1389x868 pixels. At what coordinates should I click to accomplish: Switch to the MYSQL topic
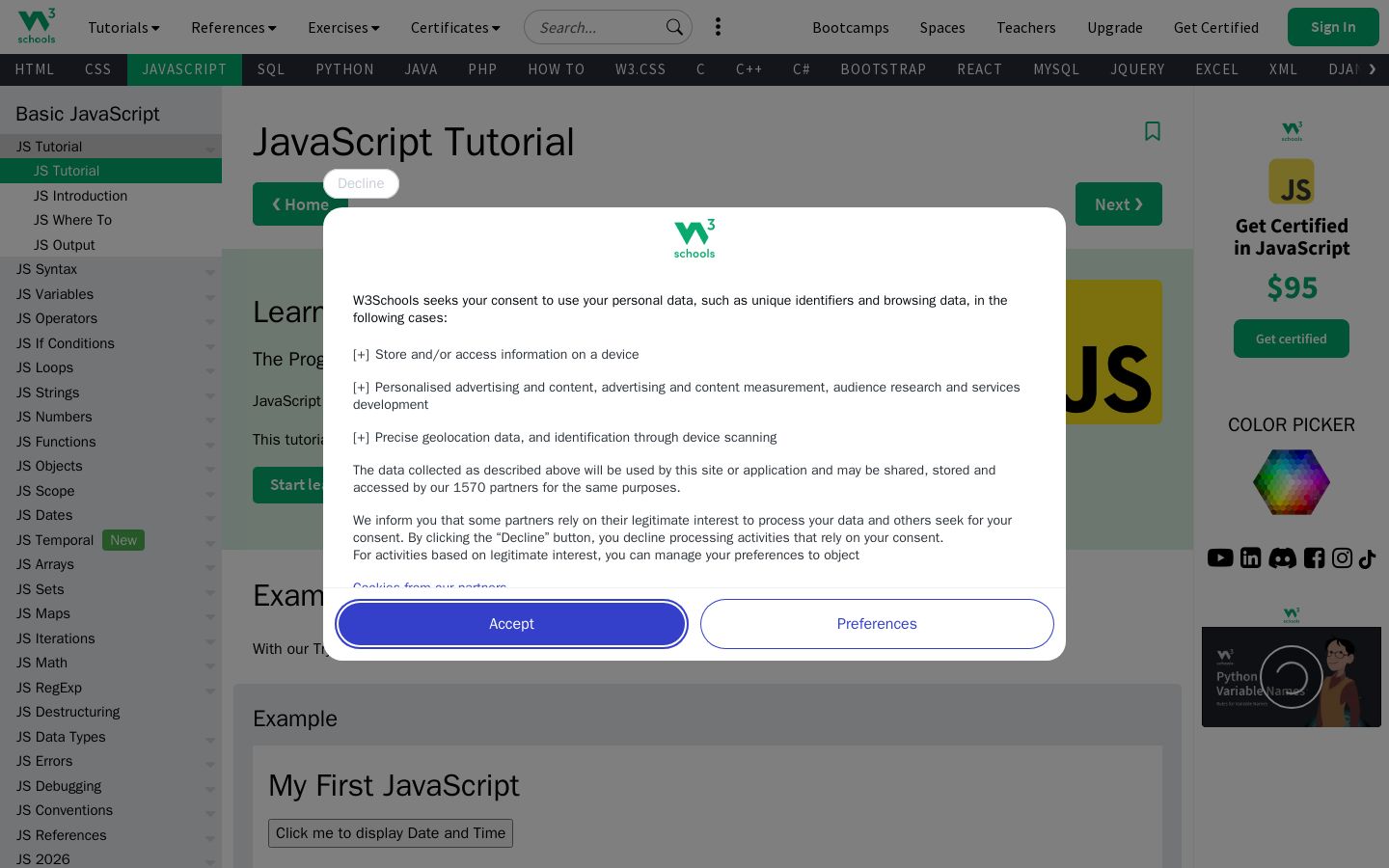(1056, 69)
